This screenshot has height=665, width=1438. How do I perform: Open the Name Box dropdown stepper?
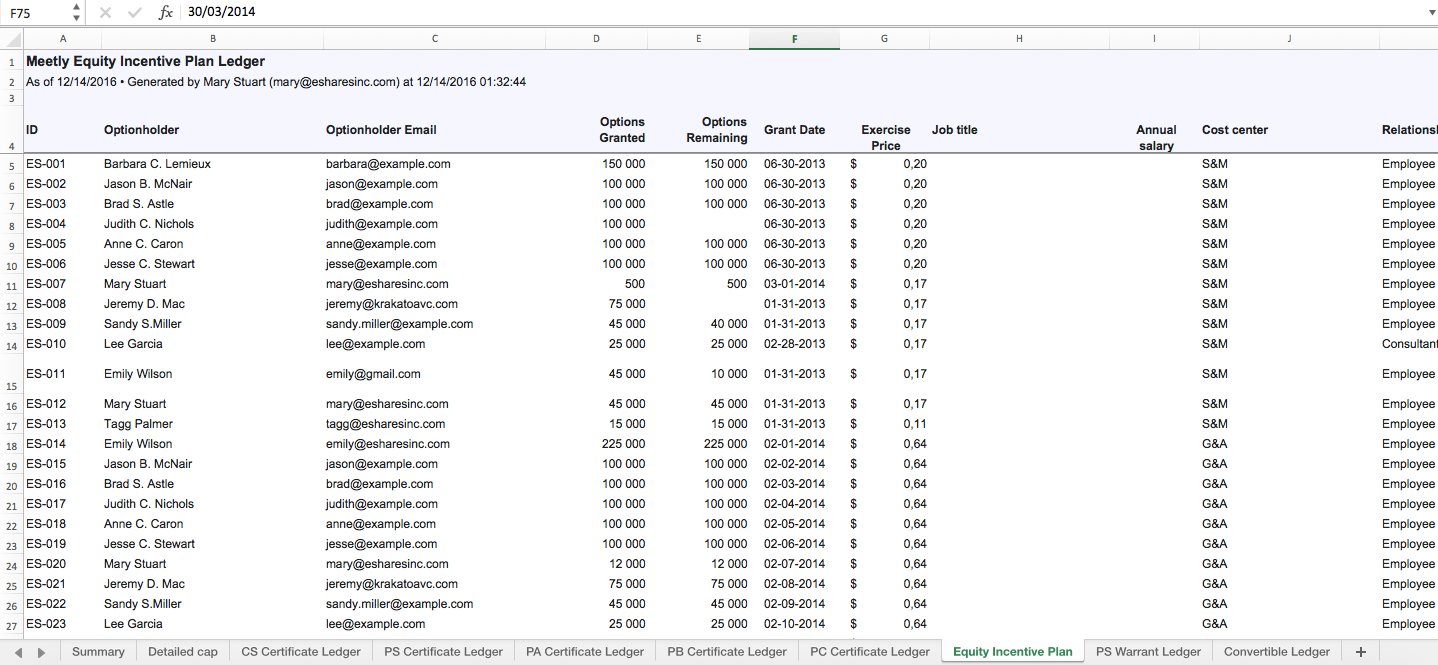click(x=77, y=12)
